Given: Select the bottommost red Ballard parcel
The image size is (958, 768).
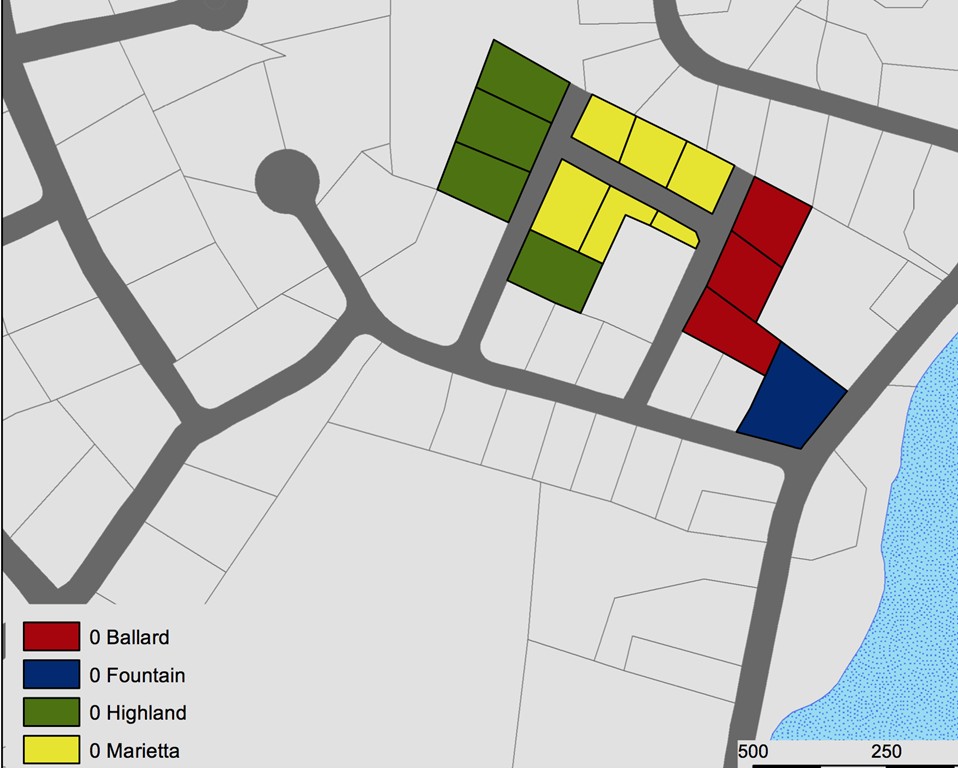Looking at the screenshot, I should tap(732, 331).
